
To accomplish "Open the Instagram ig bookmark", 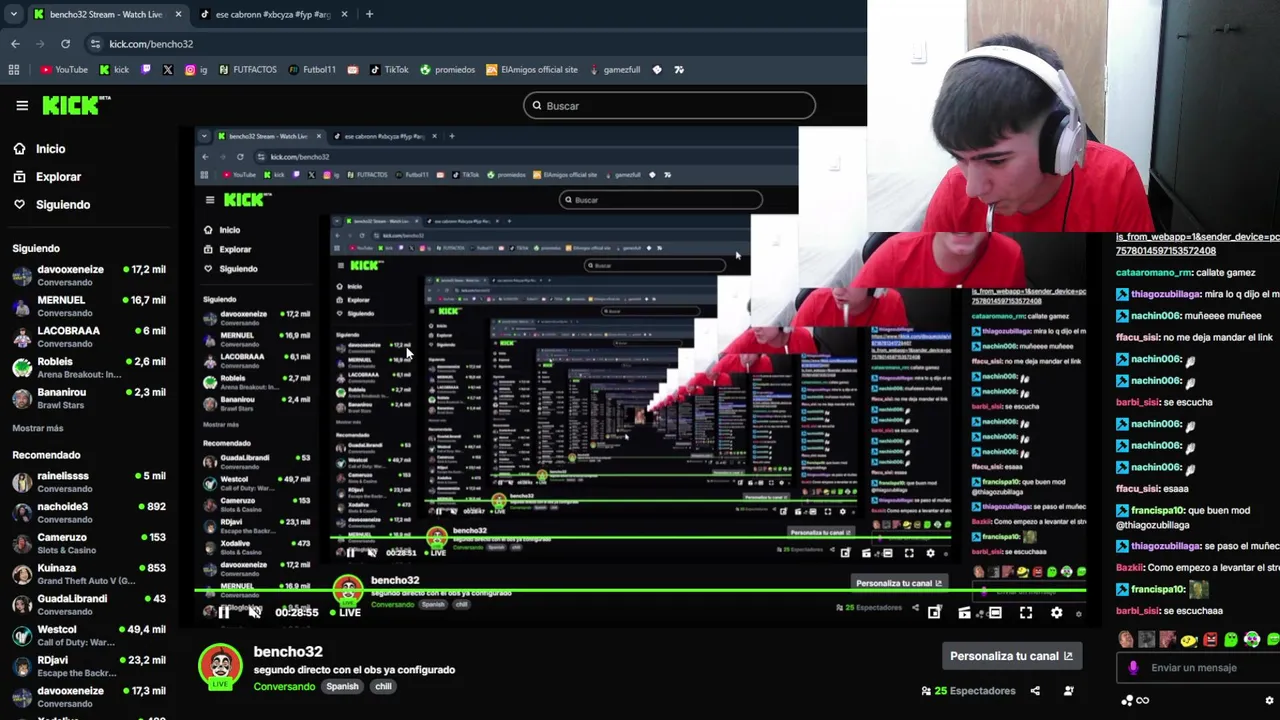I will click(196, 70).
